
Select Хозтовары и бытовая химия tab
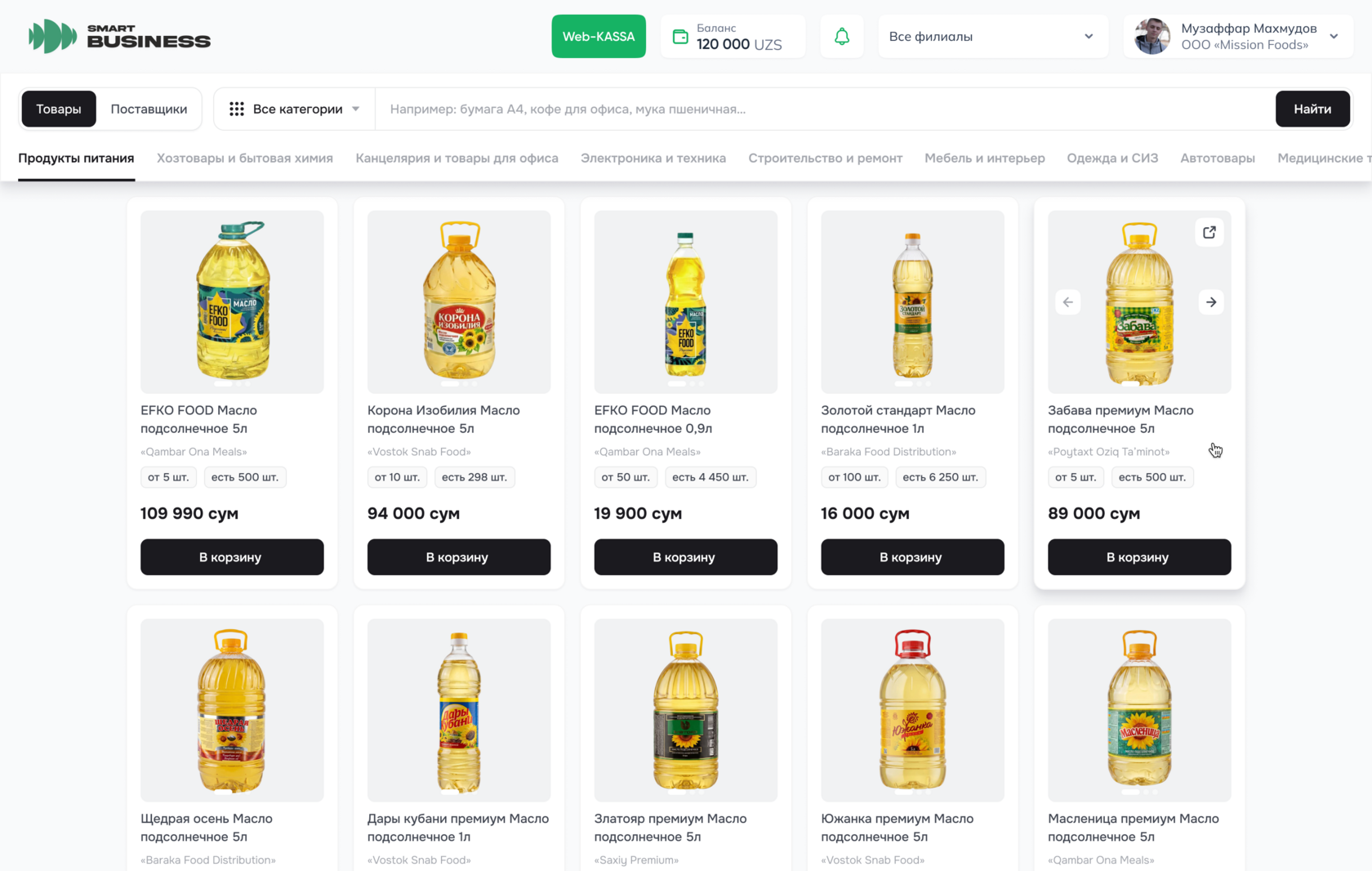click(245, 158)
